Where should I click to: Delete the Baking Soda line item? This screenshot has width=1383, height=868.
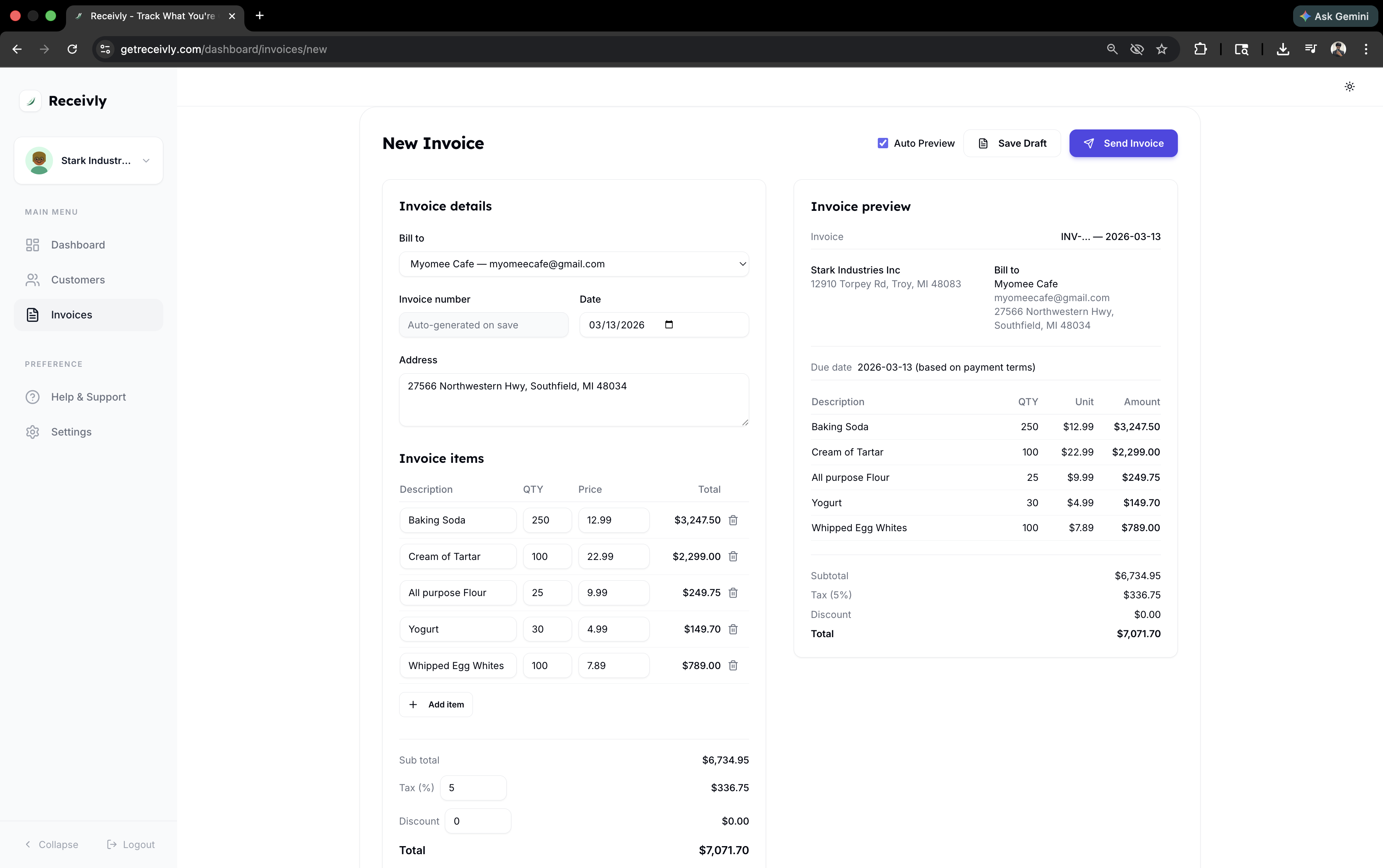pos(733,520)
